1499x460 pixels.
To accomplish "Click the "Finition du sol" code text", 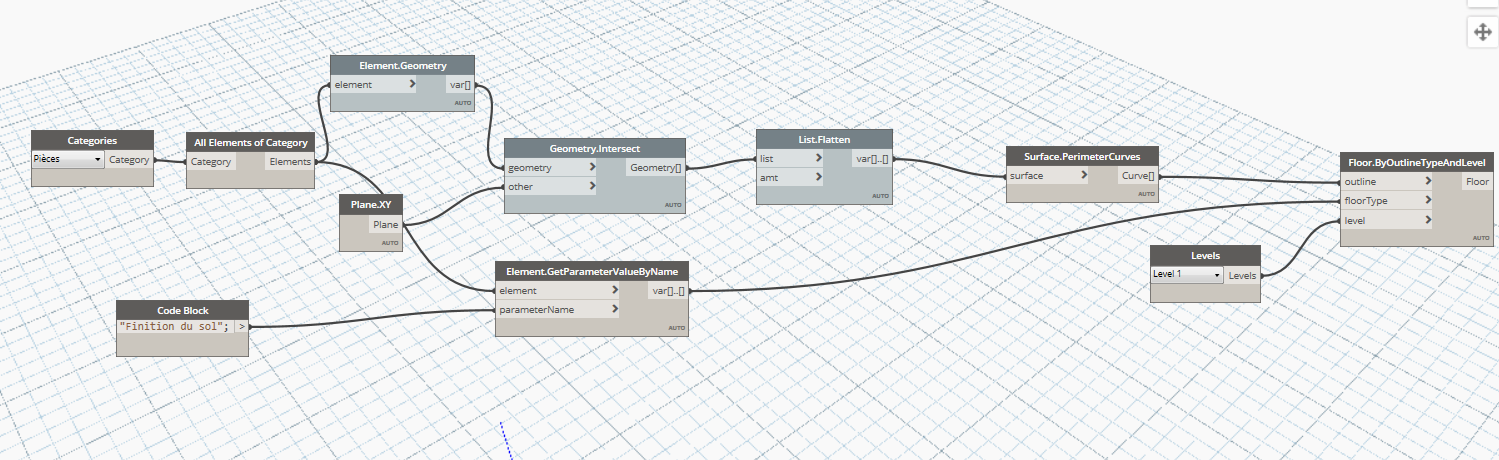I will click(x=174, y=326).
